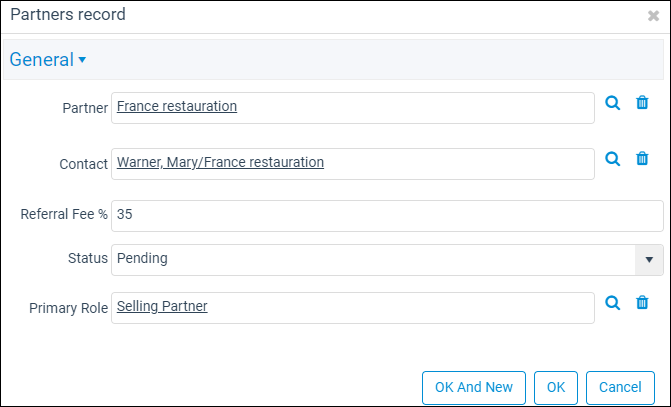This screenshot has width=671, height=407.
Task: Open the Contact field lookup search icon
Action: coord(612,159)
